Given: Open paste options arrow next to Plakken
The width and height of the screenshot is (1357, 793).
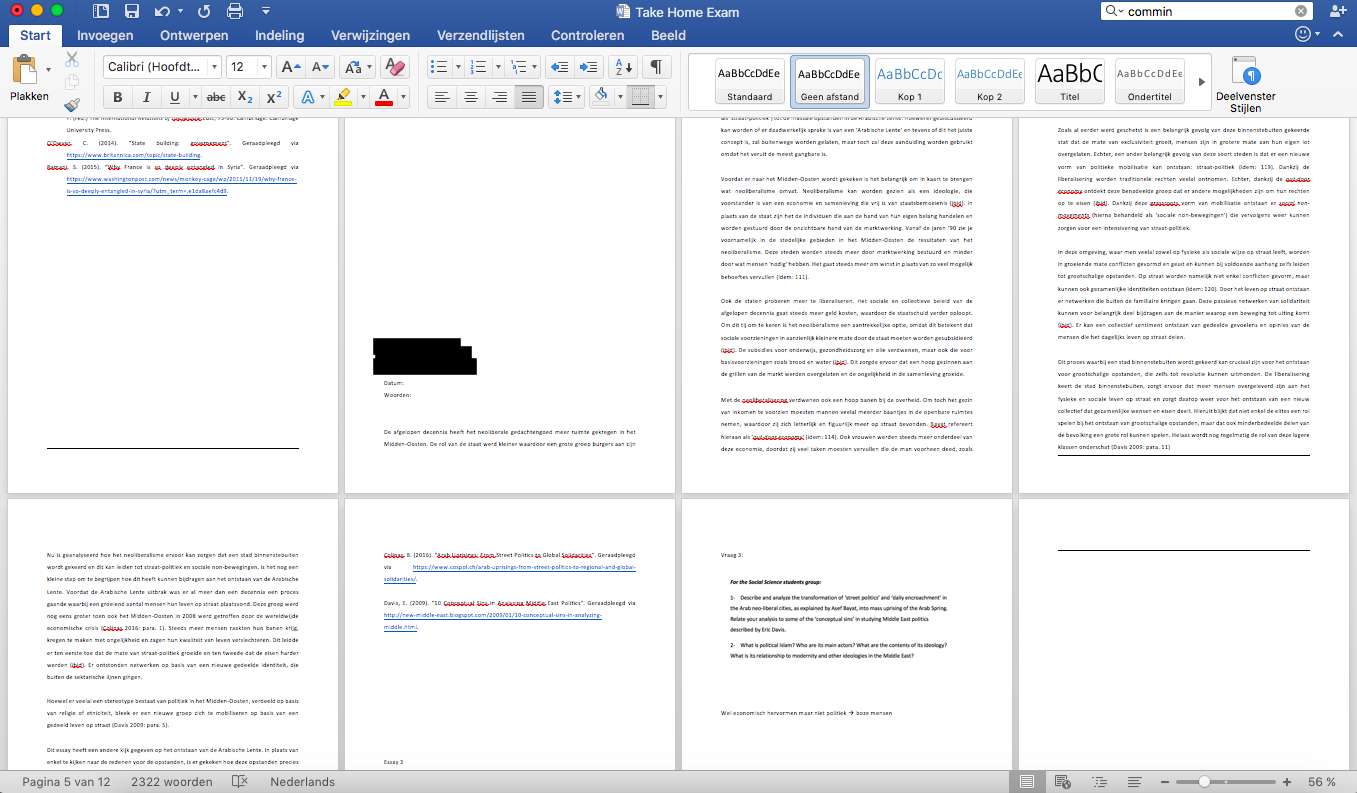Looking at the screenshot, I should tap(49, 70).
